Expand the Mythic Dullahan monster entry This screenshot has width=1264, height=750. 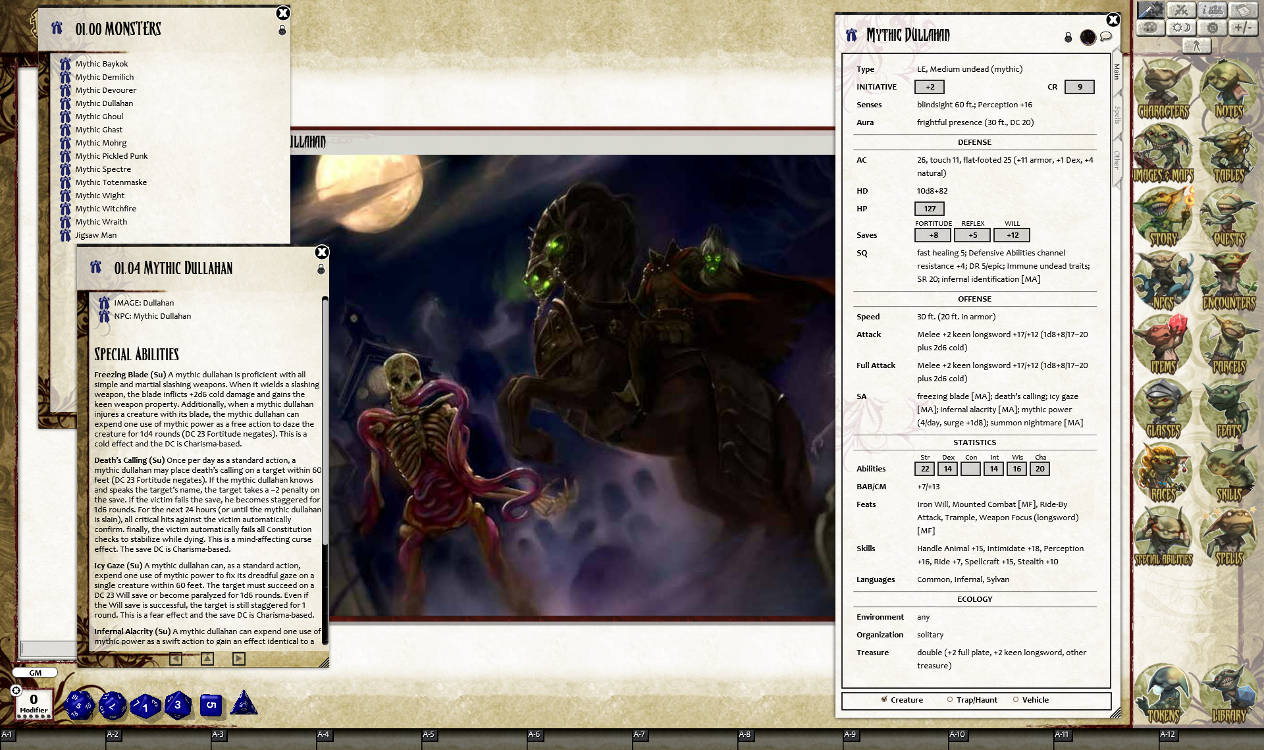(104, 103)
